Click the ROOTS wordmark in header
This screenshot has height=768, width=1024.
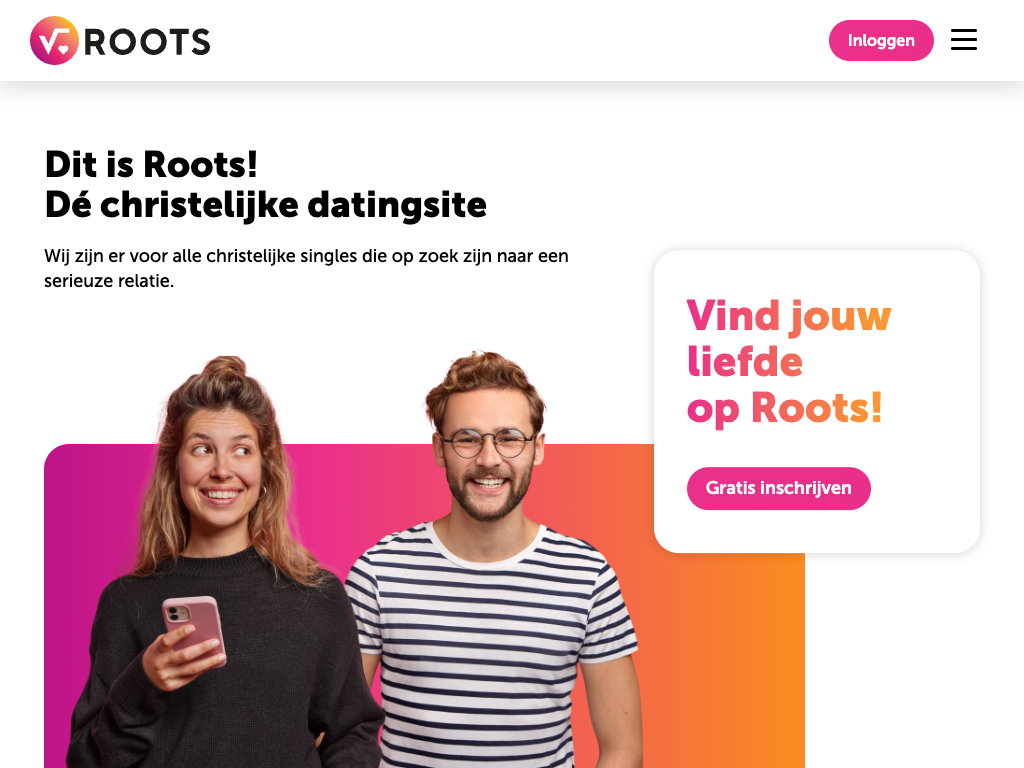pos(148,42)
